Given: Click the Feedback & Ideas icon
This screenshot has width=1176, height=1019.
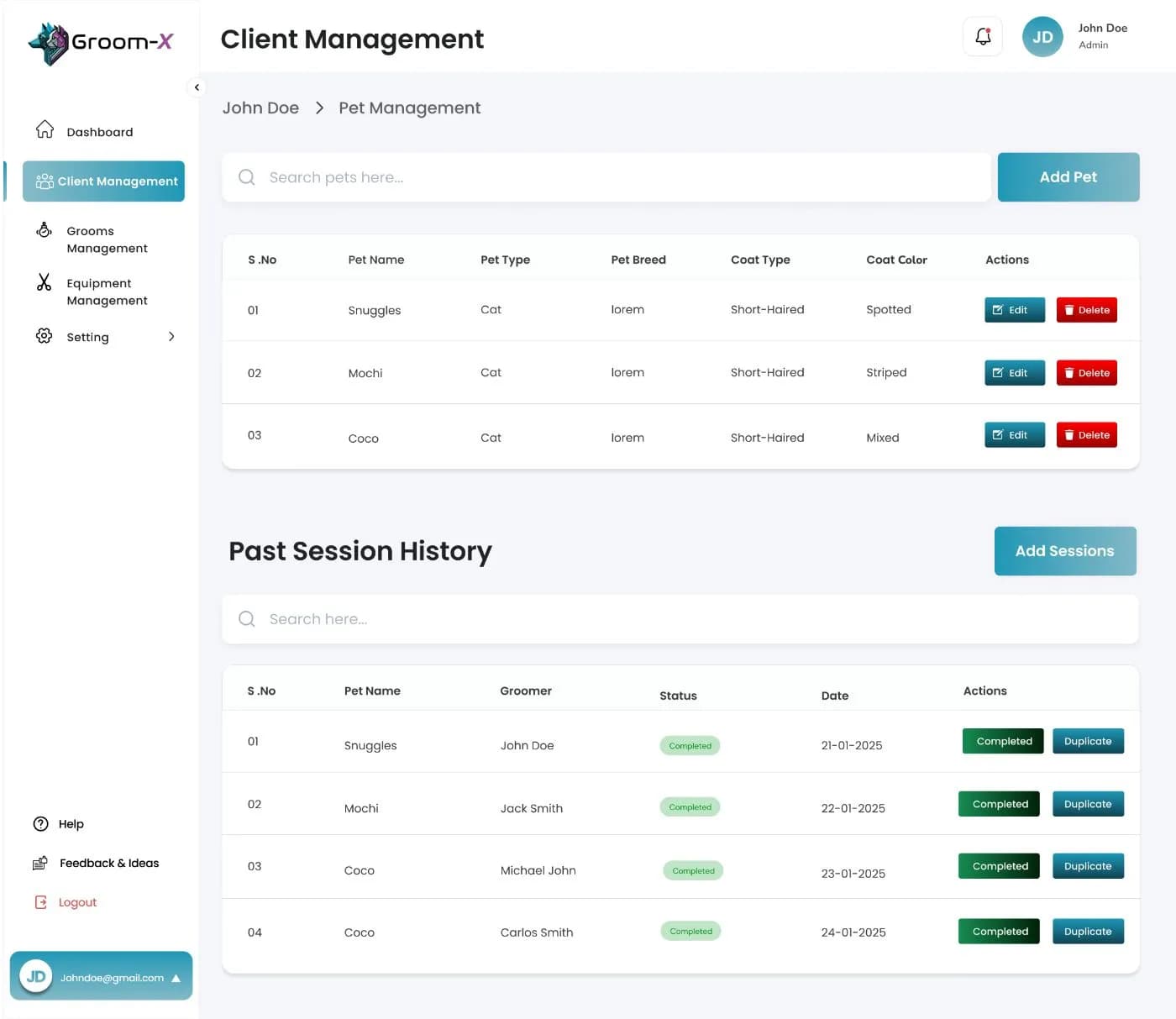Looking at the screenshot, I should [40, 863].
